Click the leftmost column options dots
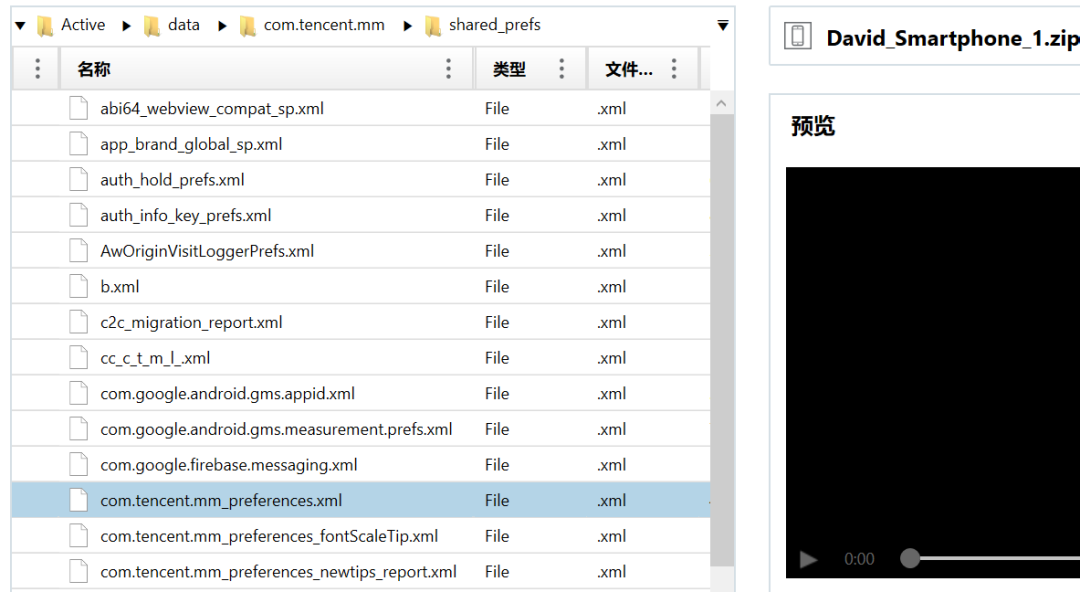 click(x=37, y=68)
